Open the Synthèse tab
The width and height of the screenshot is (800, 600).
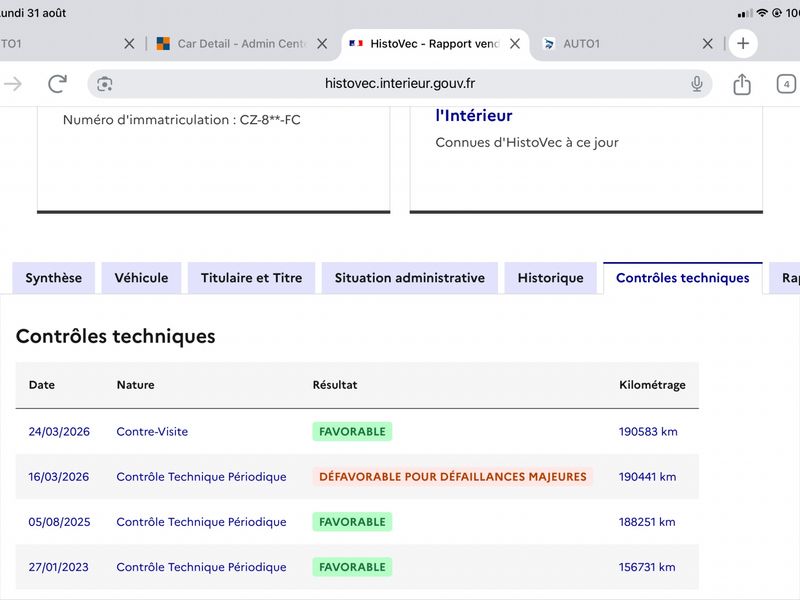click(54, 278)
